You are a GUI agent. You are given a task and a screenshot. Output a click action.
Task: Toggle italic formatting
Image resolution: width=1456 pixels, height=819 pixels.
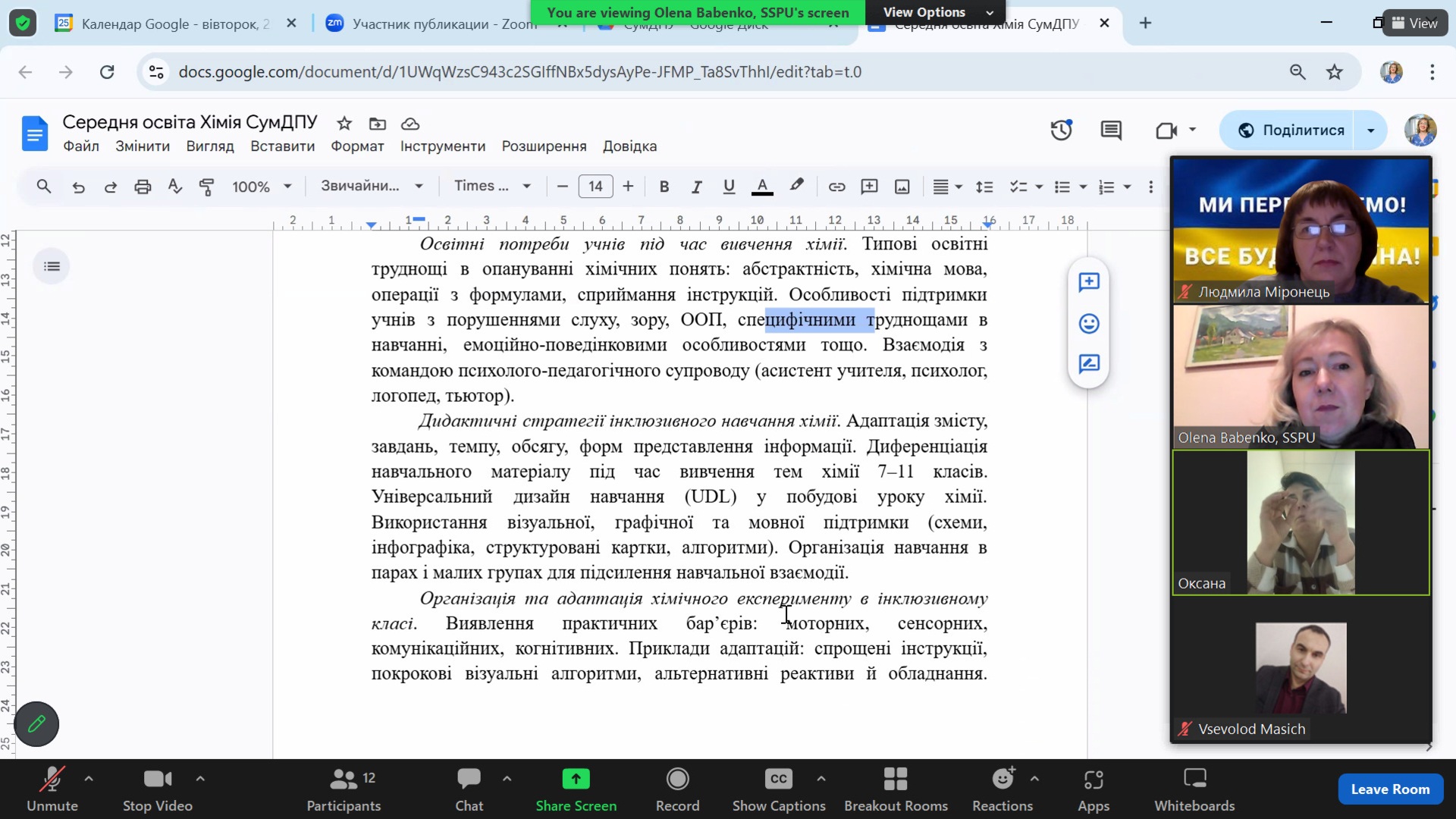coord(696,187)
